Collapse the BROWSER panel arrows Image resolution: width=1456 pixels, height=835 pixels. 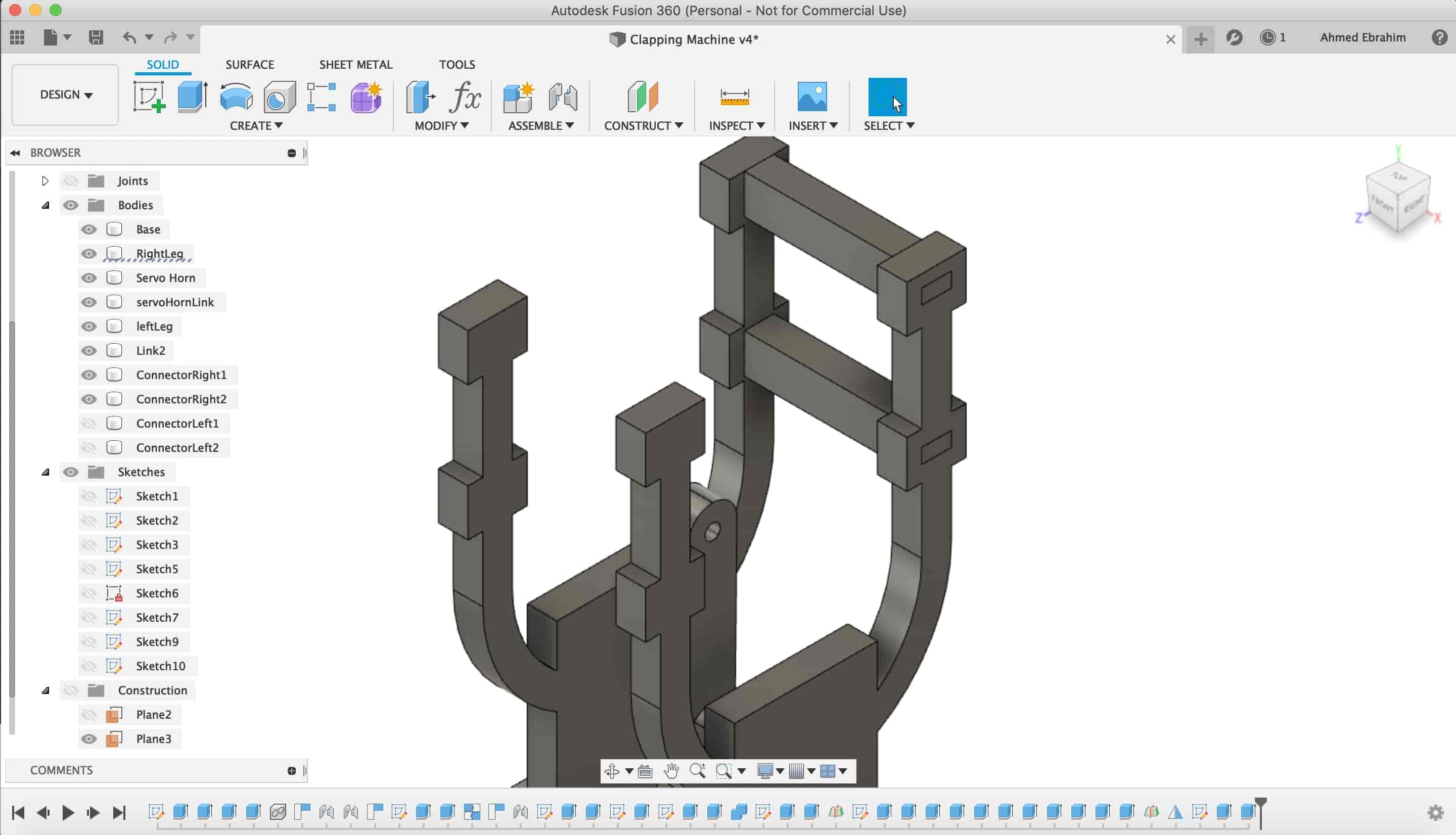16,153
